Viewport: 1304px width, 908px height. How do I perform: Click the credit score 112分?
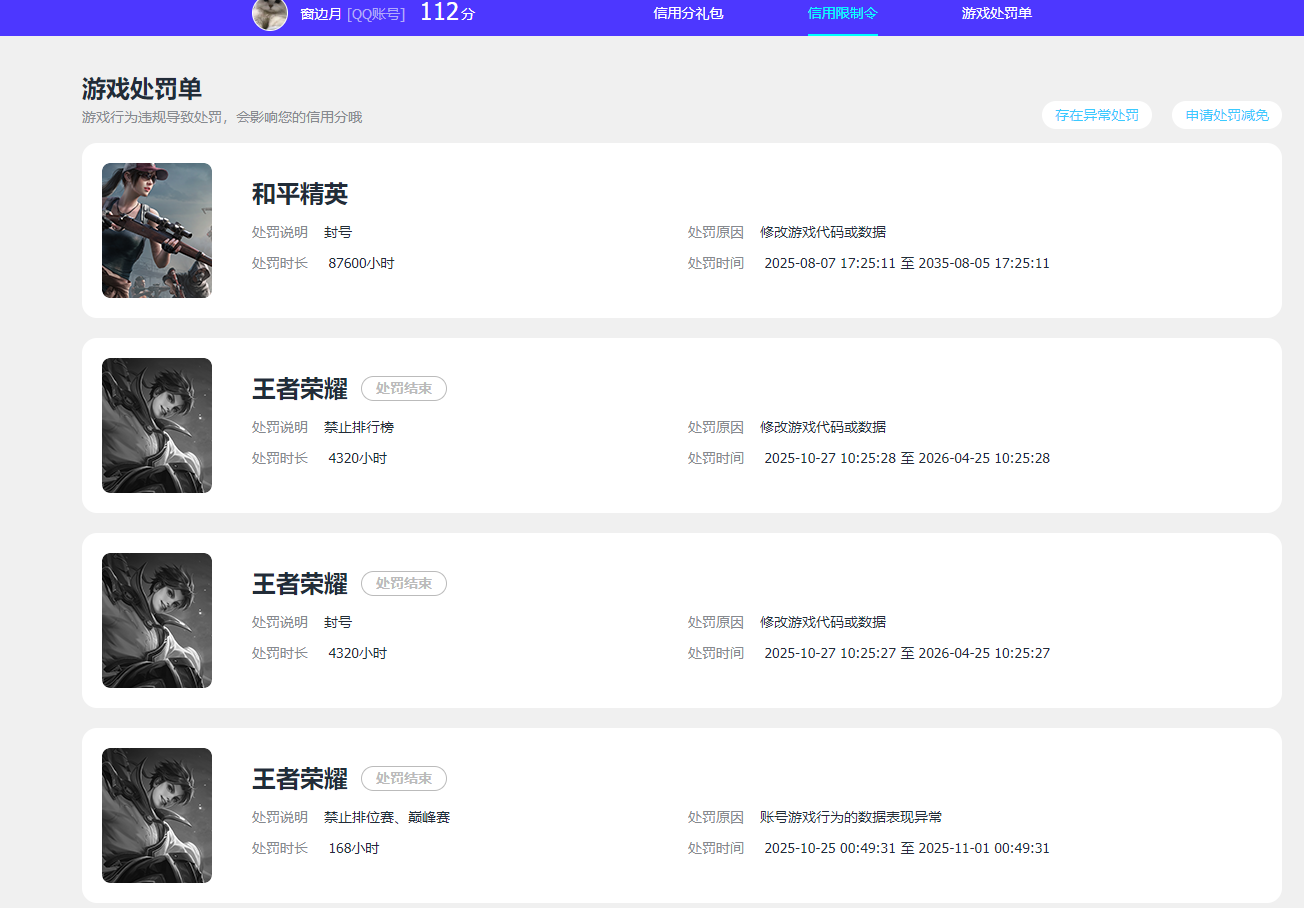tap(446, 14)
